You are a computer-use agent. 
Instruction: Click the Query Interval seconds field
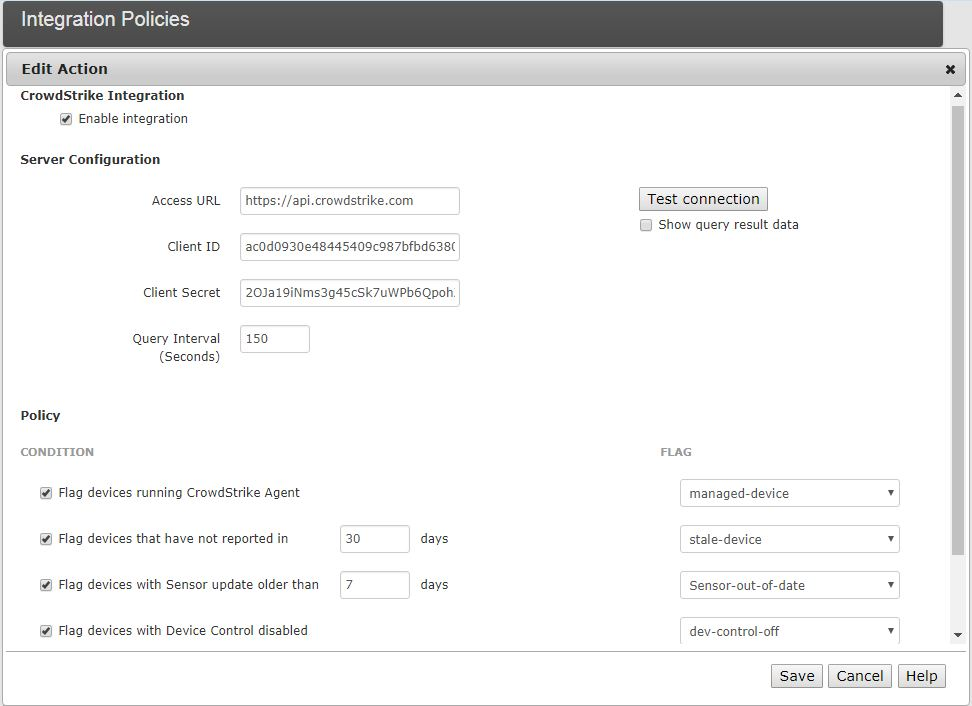point(275,339)
